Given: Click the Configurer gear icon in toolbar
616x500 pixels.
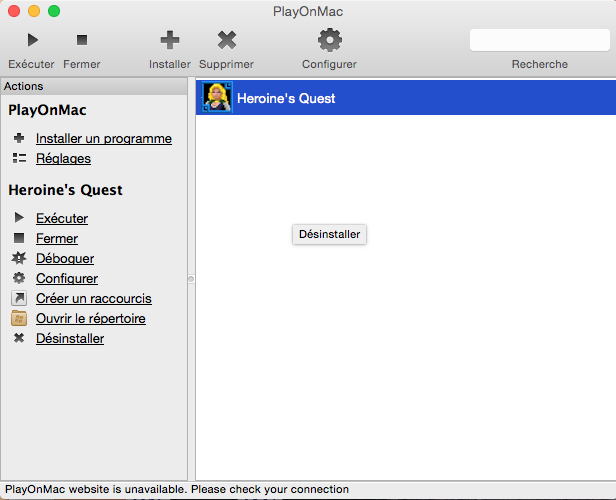Looking at the screenshot, I should pyautogui.click(x=330, y=40).
